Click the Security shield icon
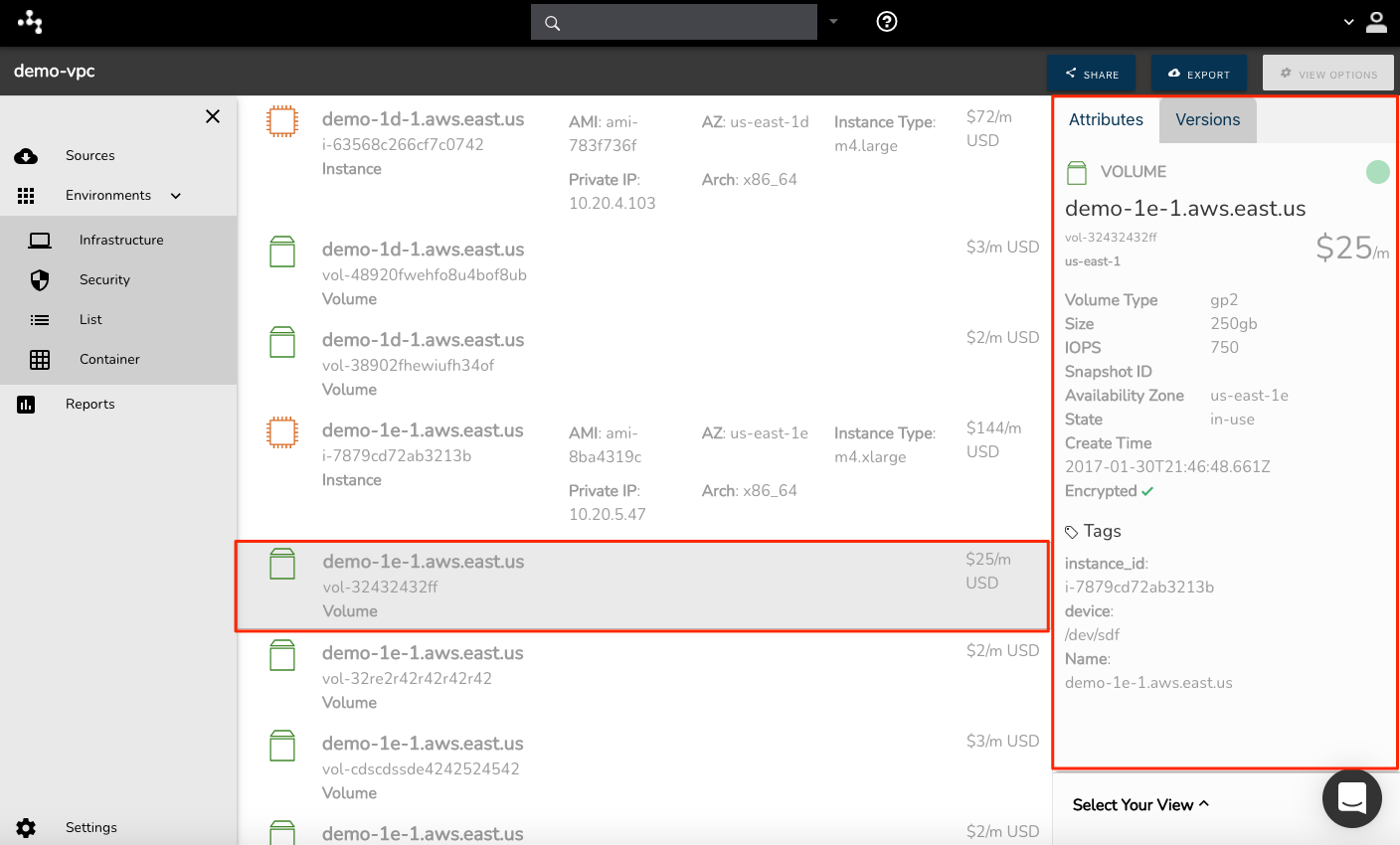Screen dimensions: 1400x845 coord(40,280)
